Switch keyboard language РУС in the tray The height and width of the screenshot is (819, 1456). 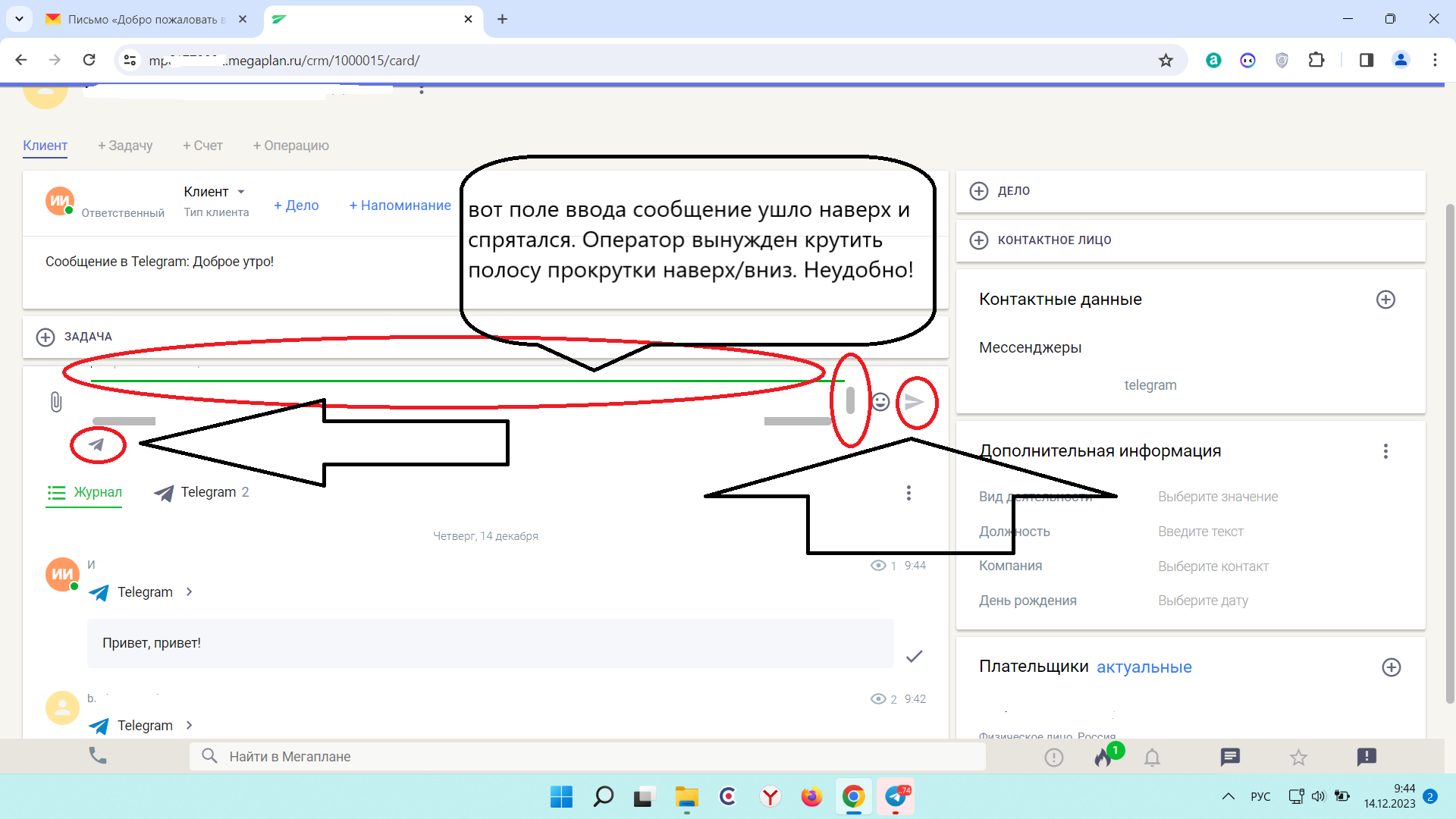[1260, 796]
